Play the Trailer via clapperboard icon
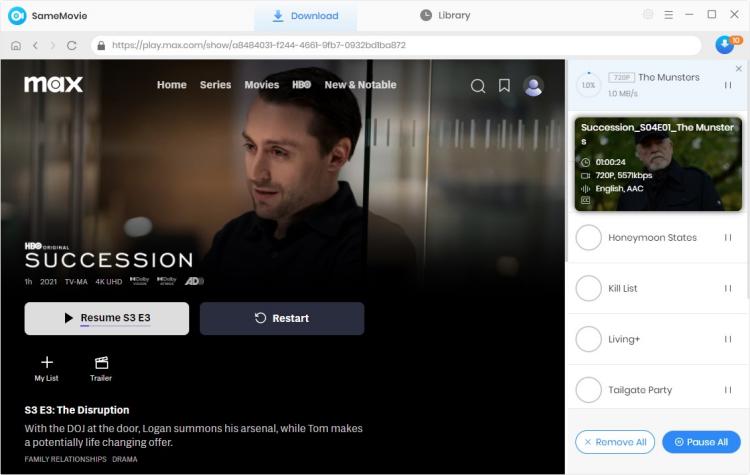The width and height of the screenshot is (750, 475). (101, 368)
